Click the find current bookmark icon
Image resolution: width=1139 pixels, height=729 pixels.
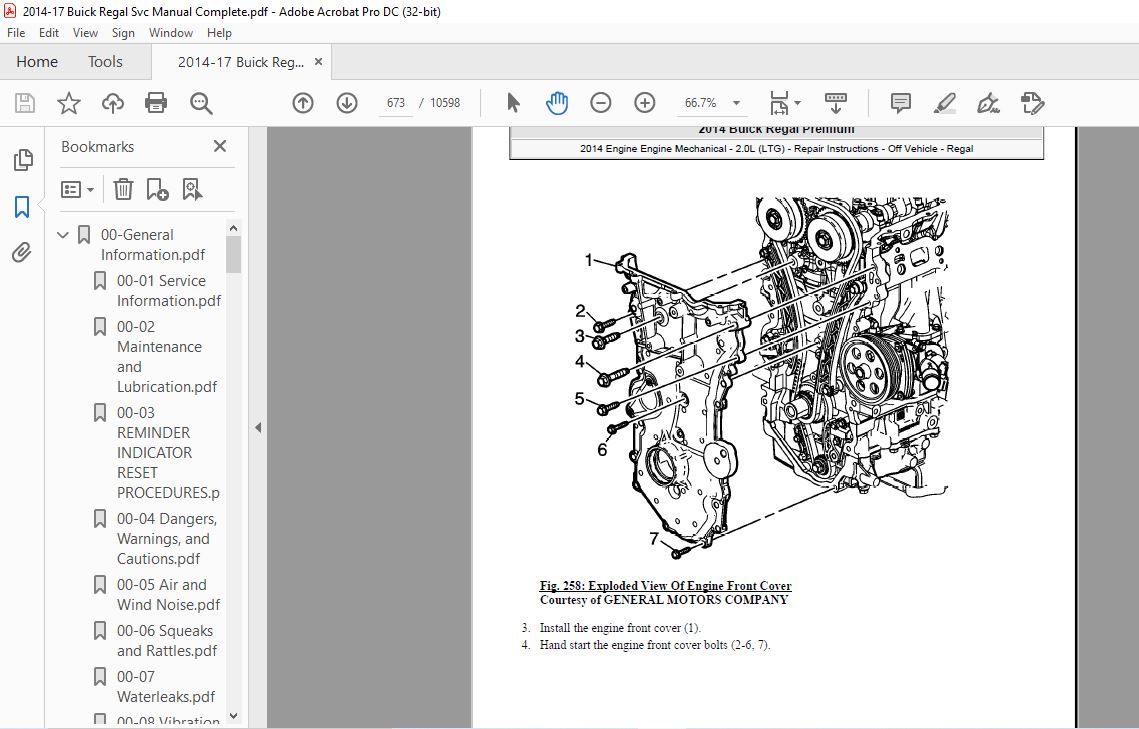coord(192,190)
